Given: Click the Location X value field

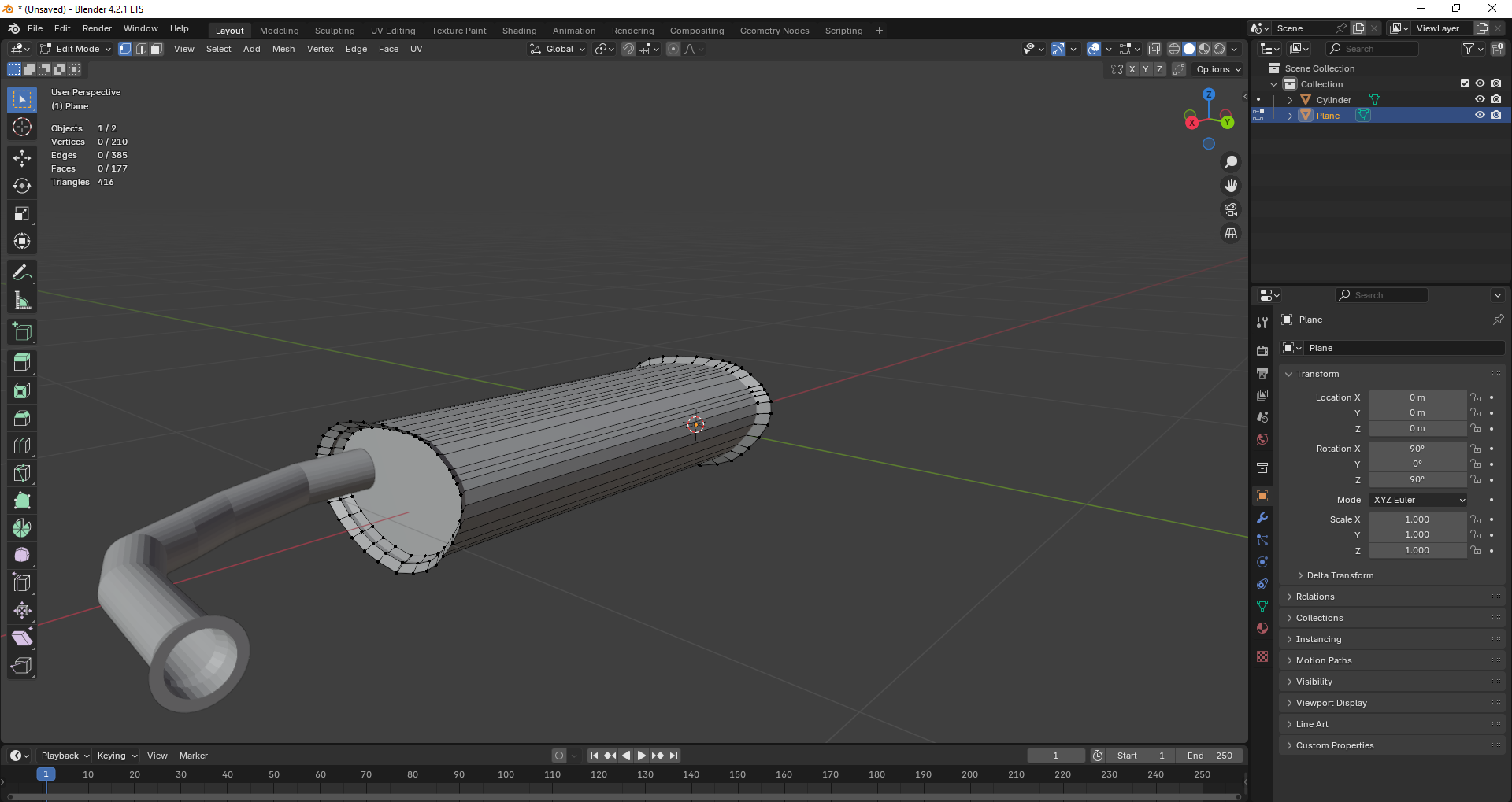Looking at the screenshot, I should point(1417,397).
